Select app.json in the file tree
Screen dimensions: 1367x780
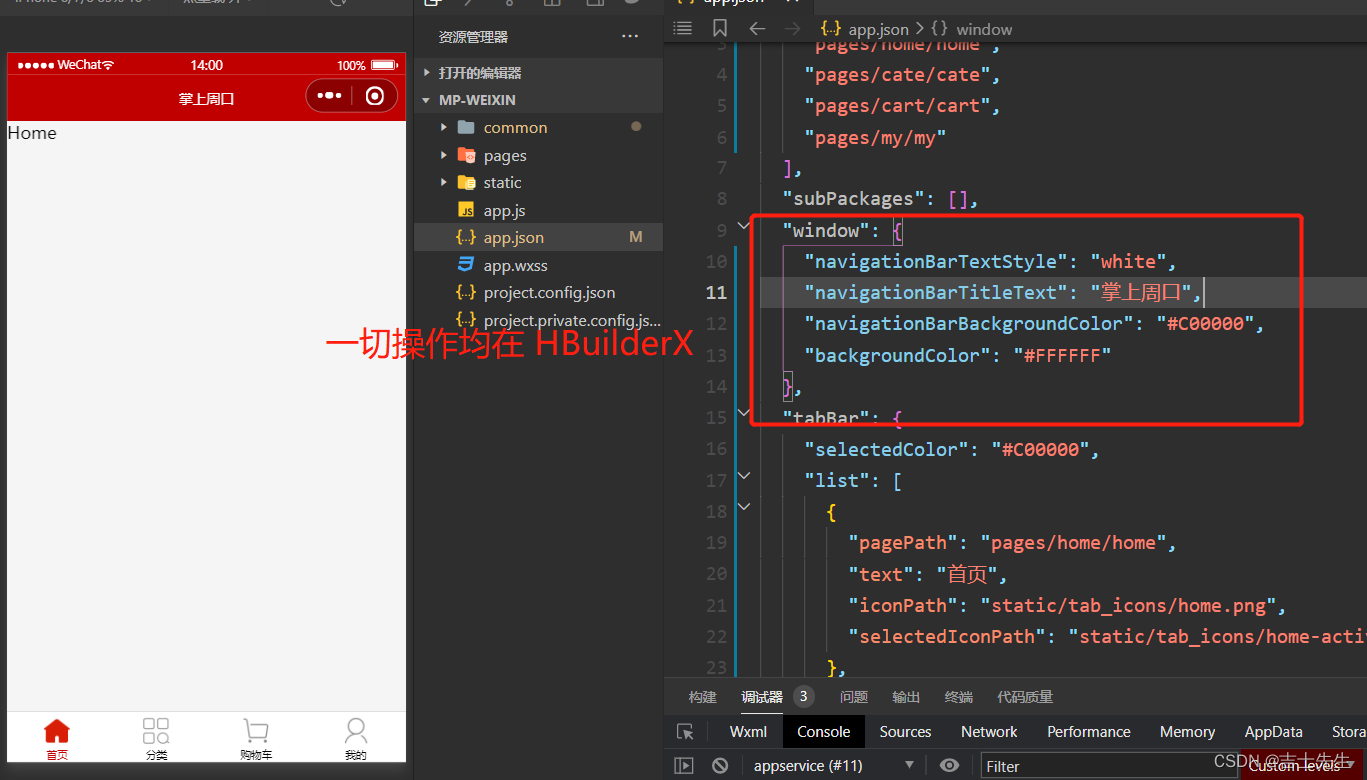538,237
